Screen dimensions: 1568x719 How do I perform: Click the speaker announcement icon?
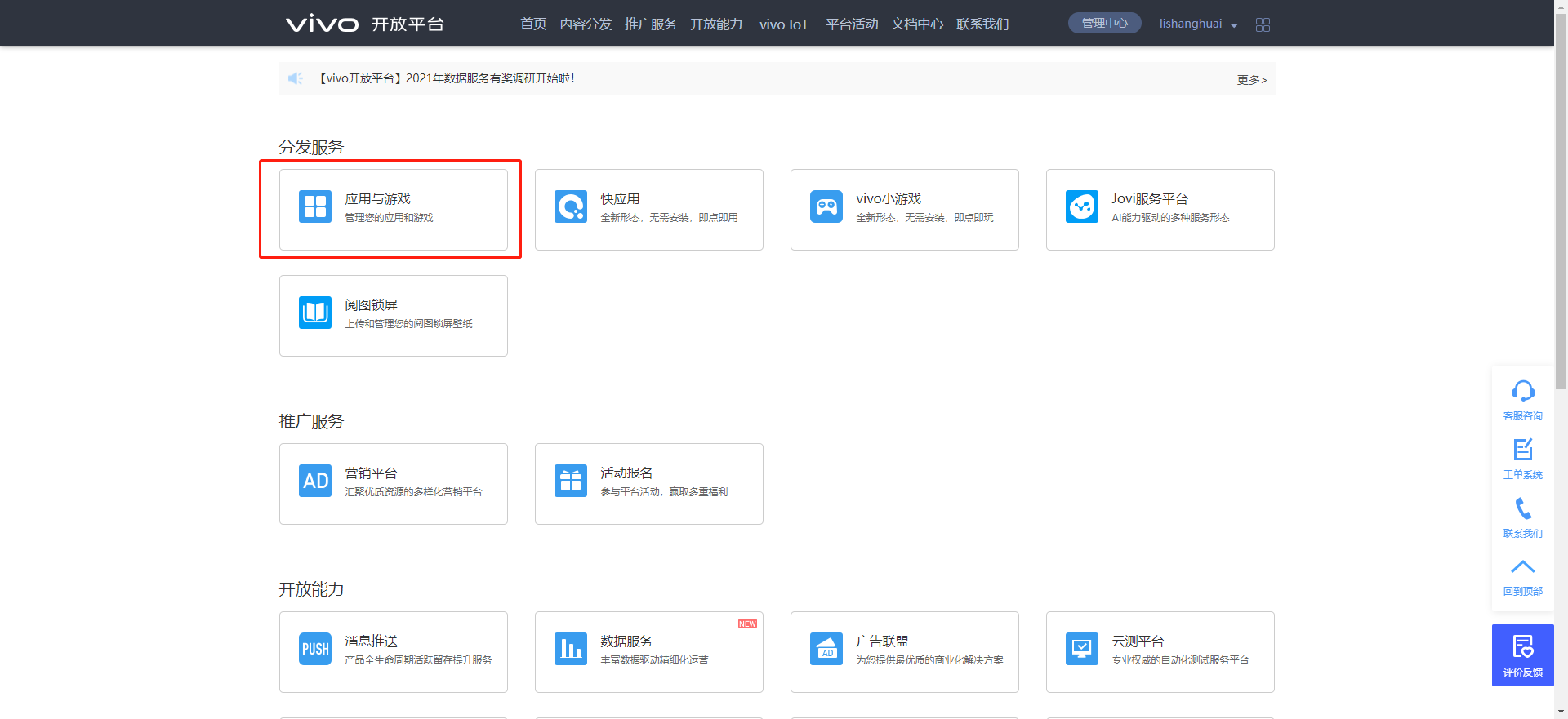(296, 78)
